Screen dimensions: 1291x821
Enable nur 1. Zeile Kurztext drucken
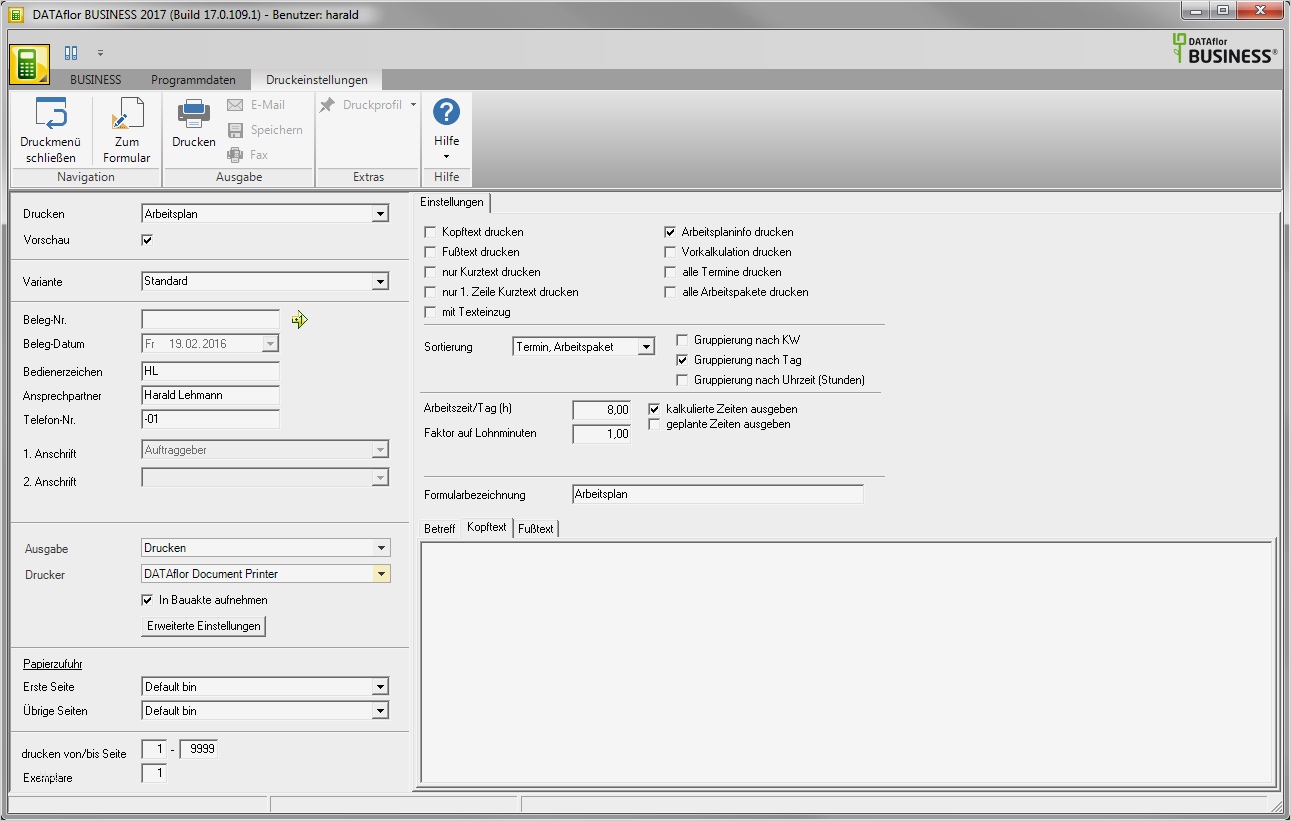(x=431, y=292)
